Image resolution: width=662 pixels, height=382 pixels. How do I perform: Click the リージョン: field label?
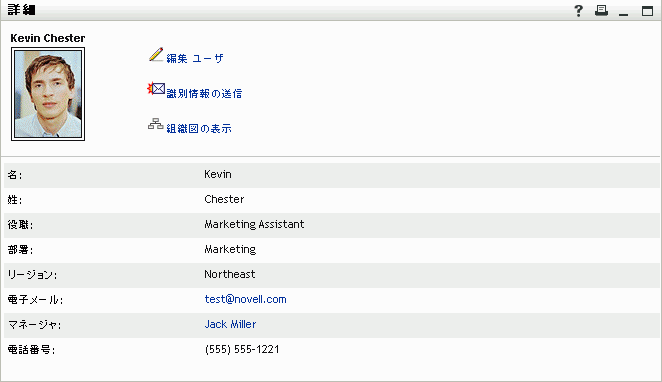(x=33, y=275)
